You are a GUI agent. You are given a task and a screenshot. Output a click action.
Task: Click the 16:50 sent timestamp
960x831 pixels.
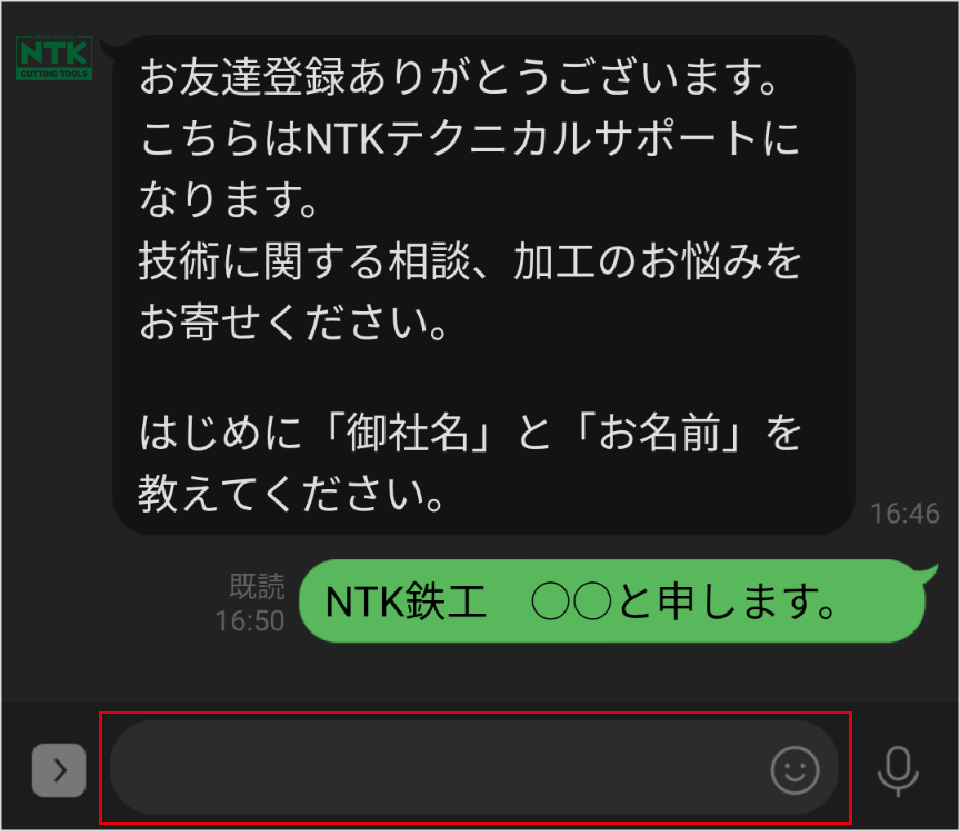(x=250, y=621)
